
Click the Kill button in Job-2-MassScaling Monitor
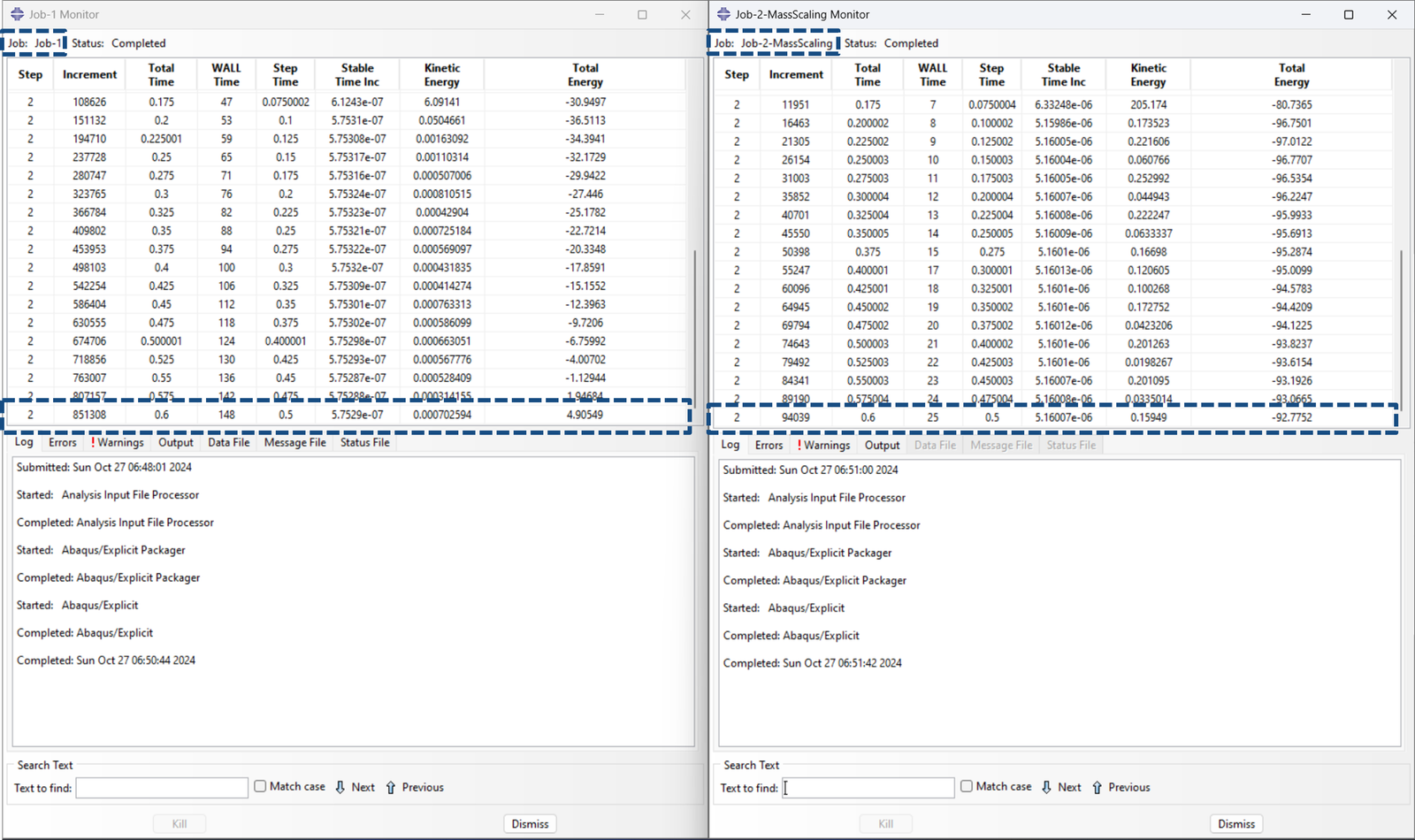pos(886,823)
